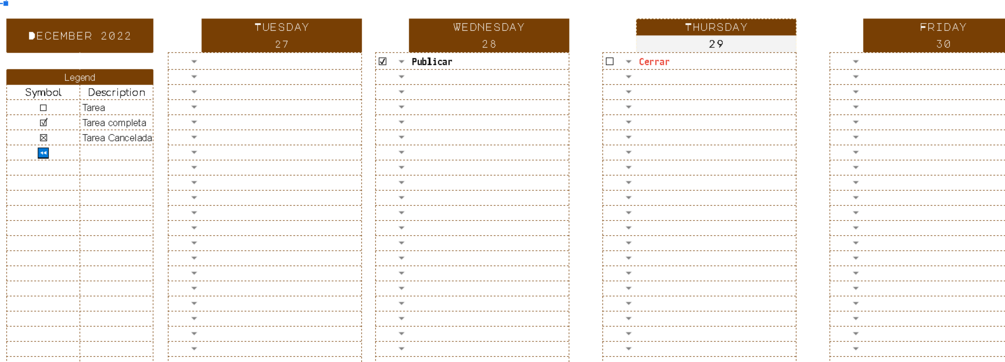
Task: Click the WEDNESDAY 28 day header
Action: click(x=489, y=35)
